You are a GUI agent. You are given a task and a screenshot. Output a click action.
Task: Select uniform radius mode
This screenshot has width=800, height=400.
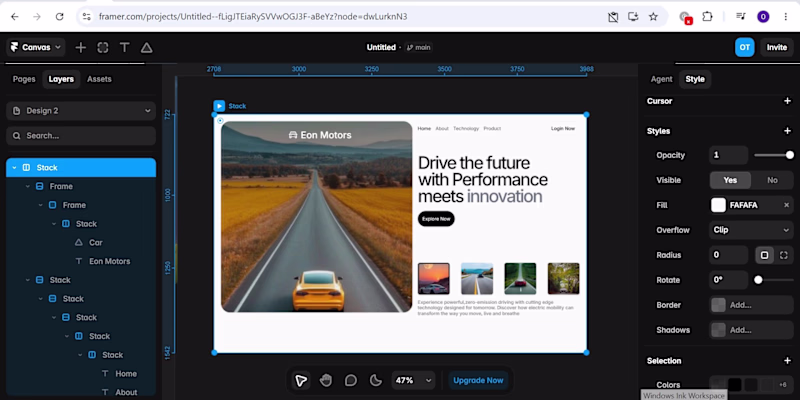click(x=764, y=255)
